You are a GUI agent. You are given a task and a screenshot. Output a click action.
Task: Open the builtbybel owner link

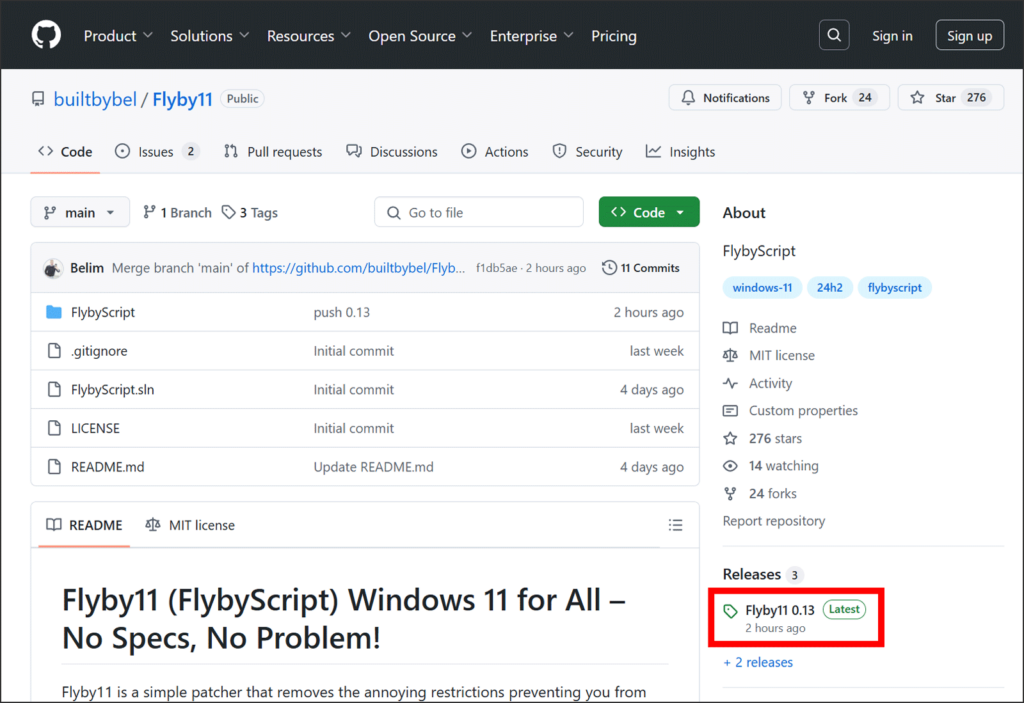pos(95,99)
